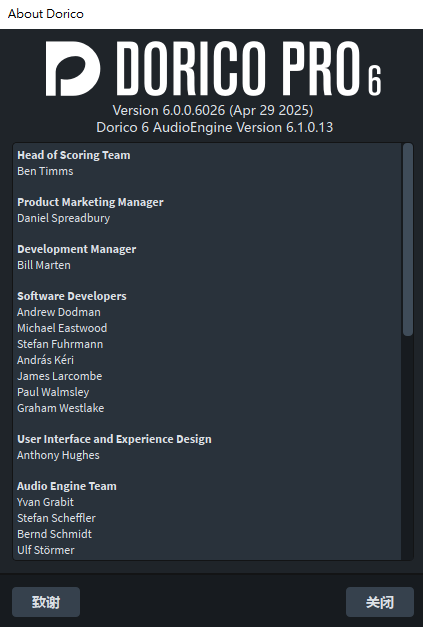The width and height of the screenshot is (423, 627).
Task: Click the name 'Paul Walmsley'
Action: 53,392
